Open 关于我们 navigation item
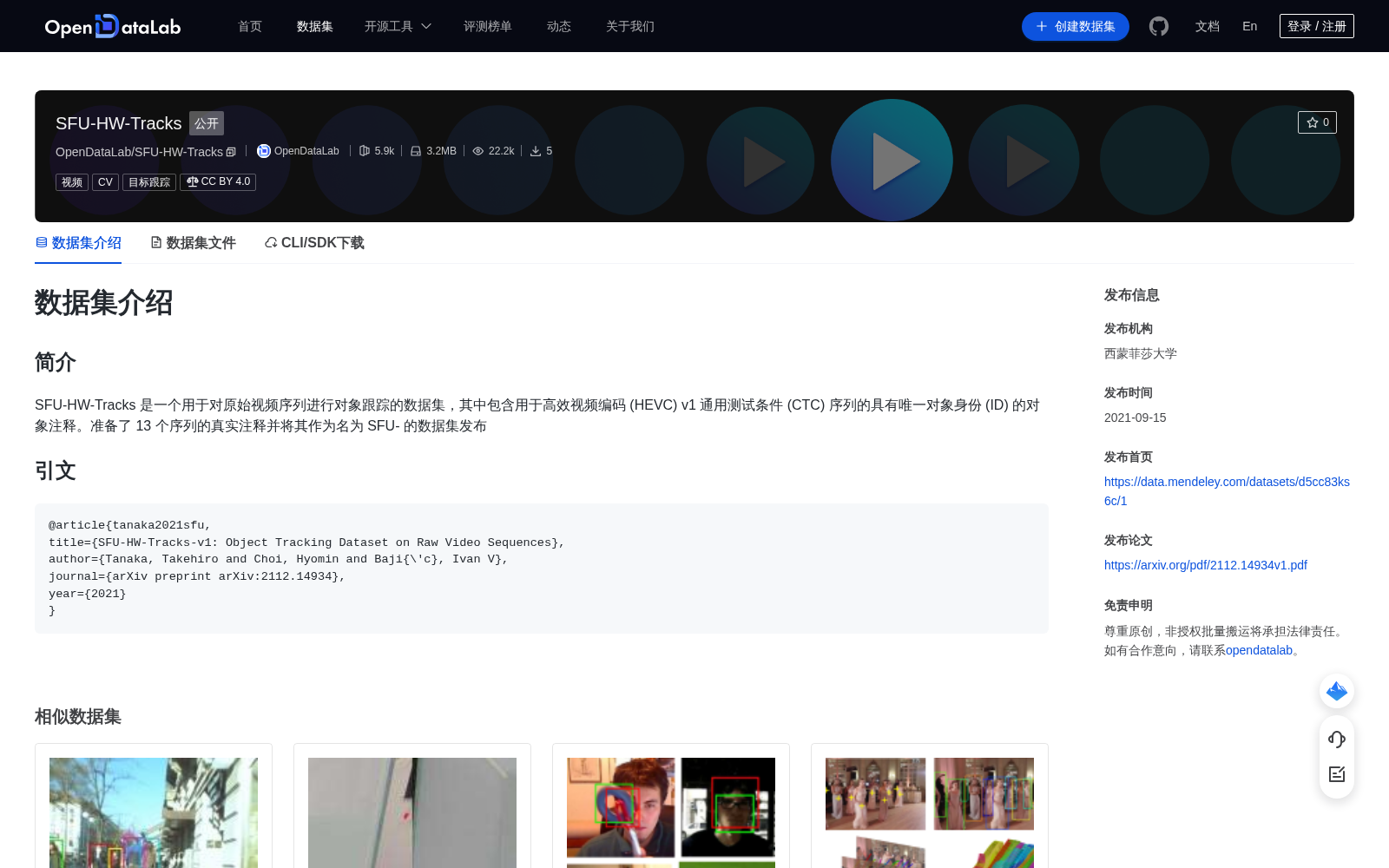Image resolution: width=1389 pixels, height=868 pixels. pyautogui.click(x=630, y=26)
